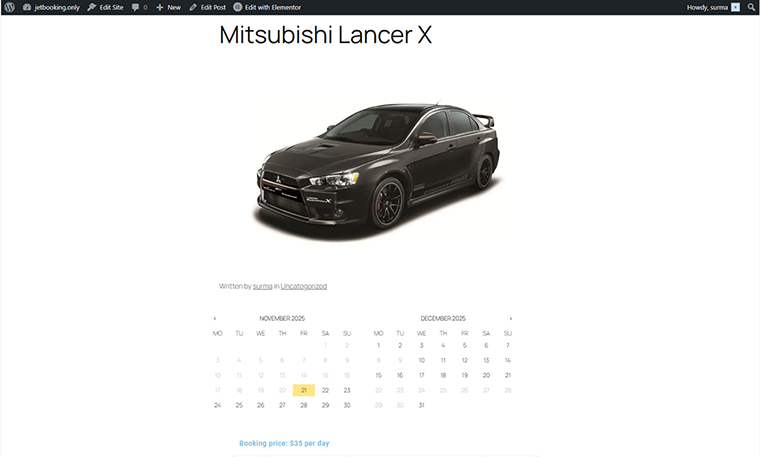
Task: Open the Howdy, surma account menu
Action: pos(713,7)
